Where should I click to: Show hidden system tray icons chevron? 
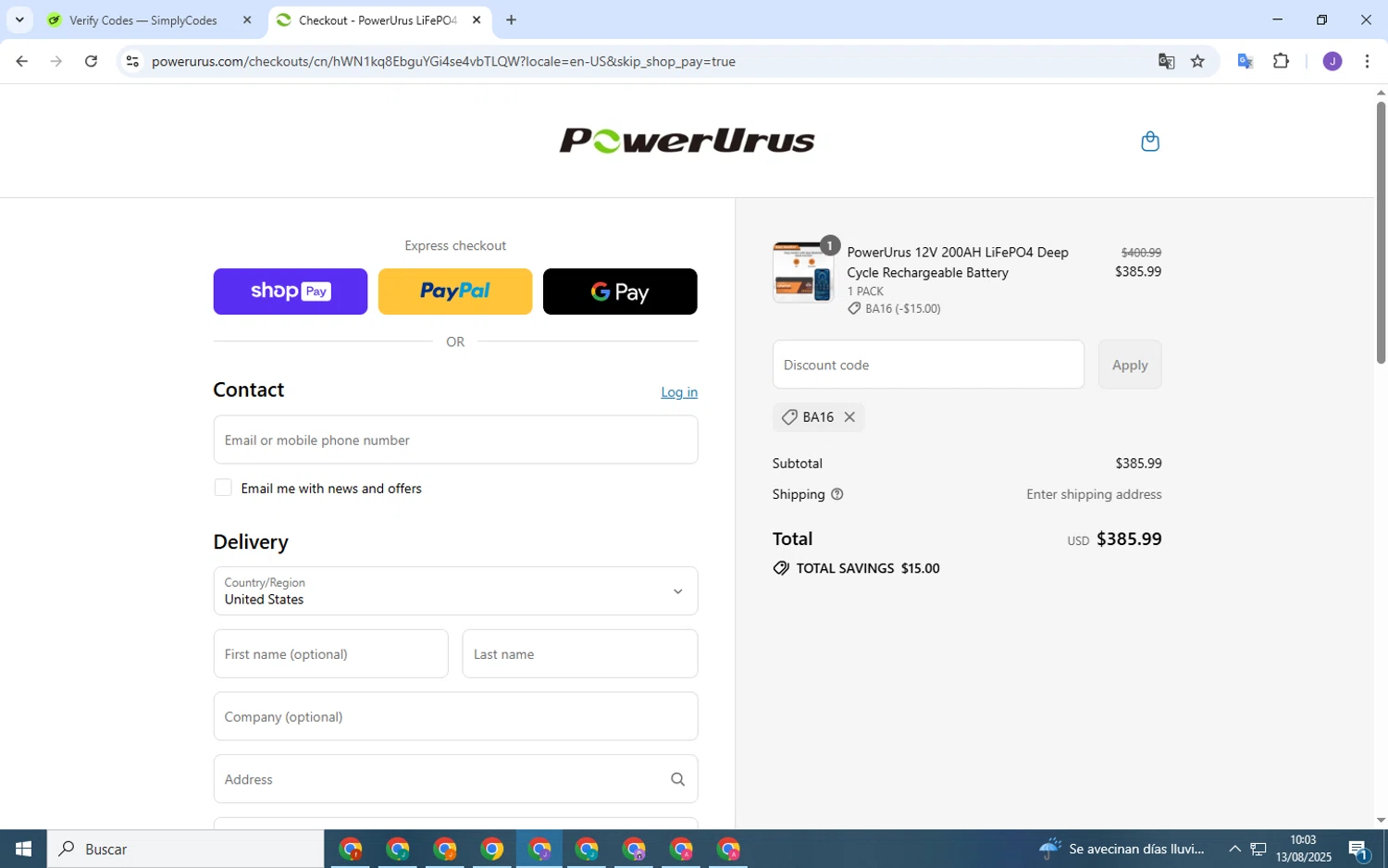[1234, 849]
